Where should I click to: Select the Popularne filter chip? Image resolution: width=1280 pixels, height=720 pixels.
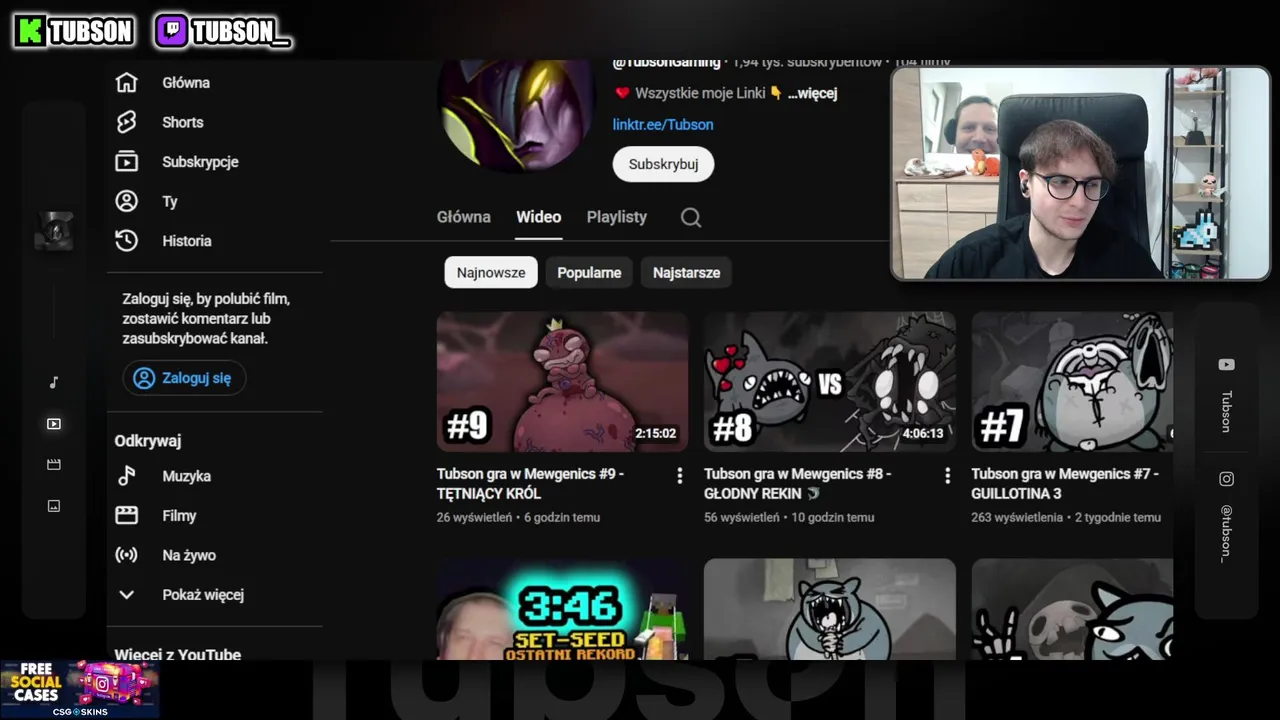[x=589, y=272]
